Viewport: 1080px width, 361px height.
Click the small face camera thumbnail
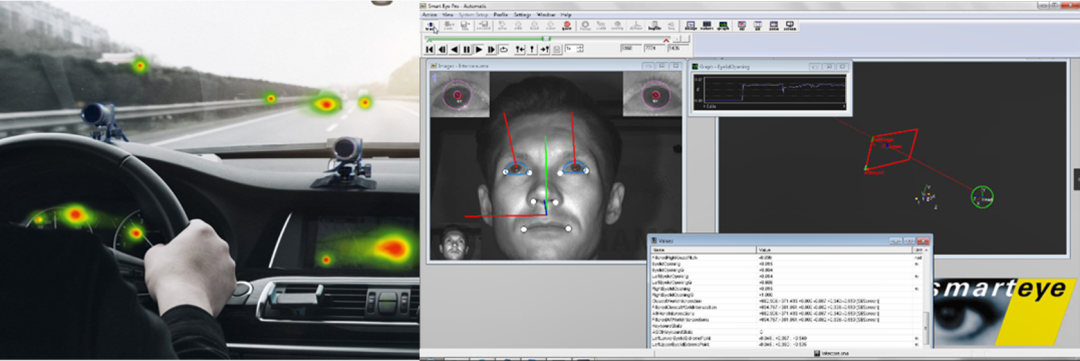[453, 242]
